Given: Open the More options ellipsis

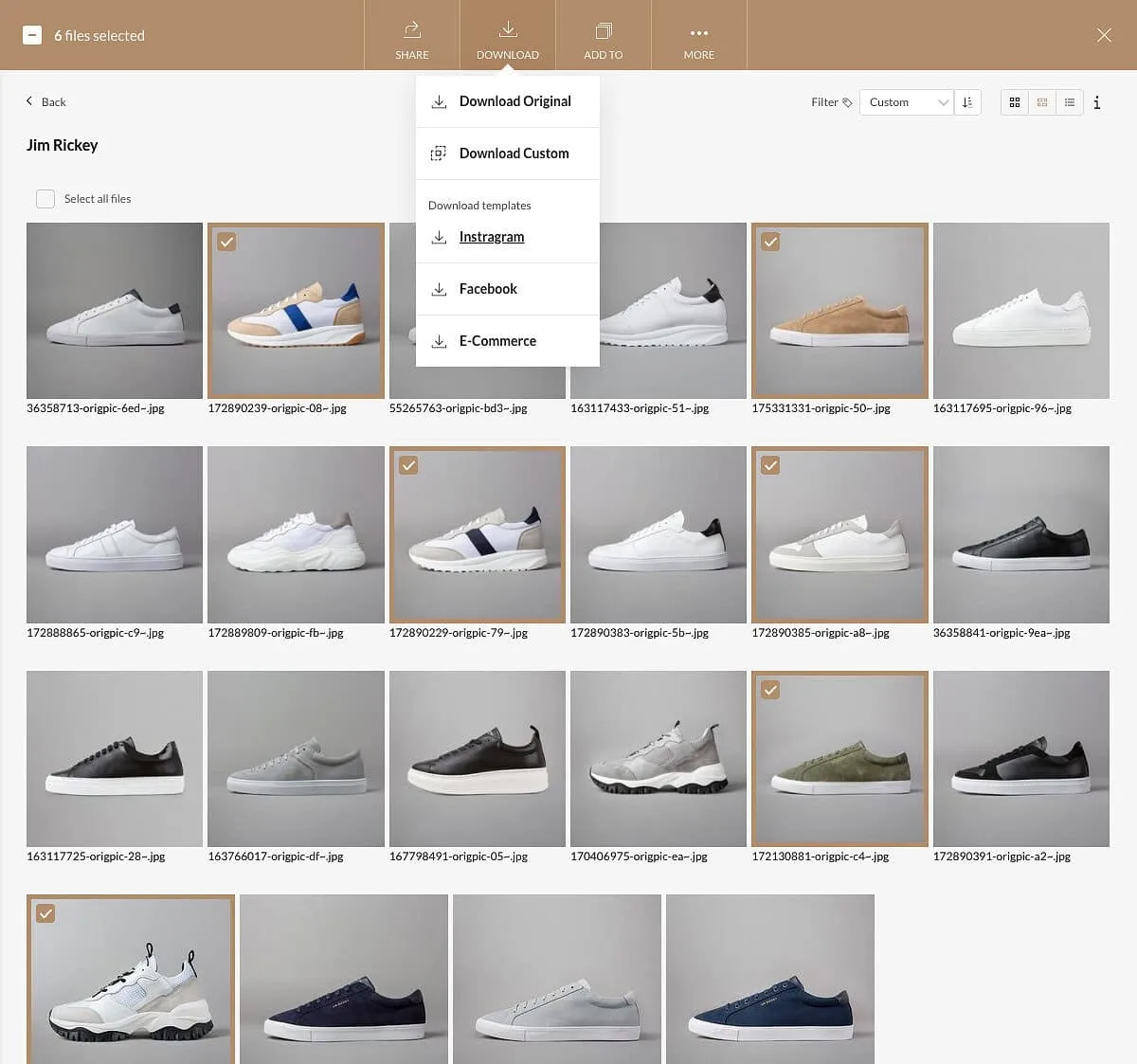Looking at the screenshot, I should pos(699,32).
